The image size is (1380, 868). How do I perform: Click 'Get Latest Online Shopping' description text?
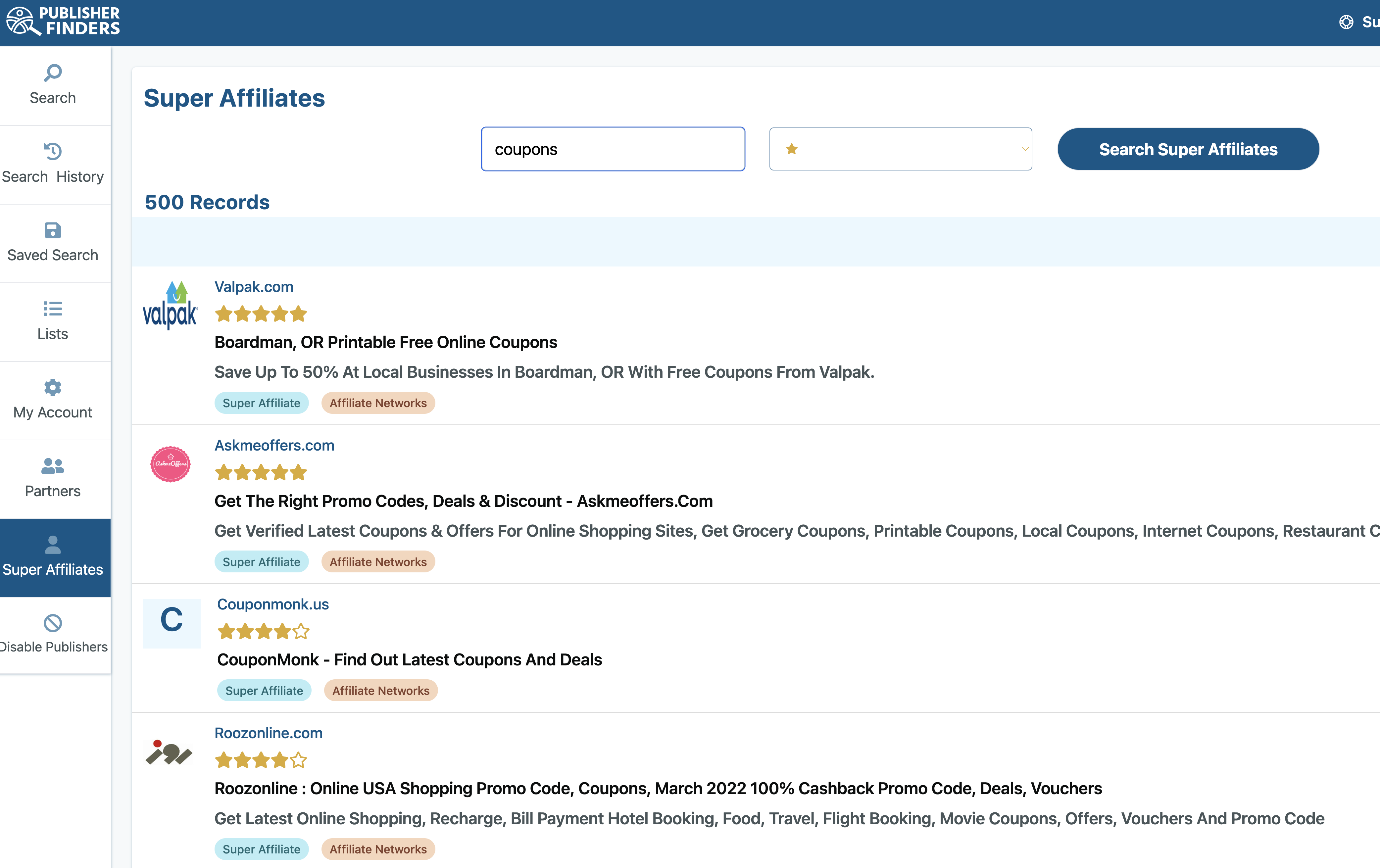(770, 819)
